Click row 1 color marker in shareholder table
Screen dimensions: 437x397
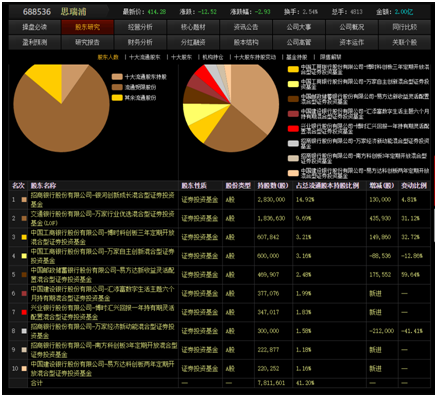click(24, 200)
